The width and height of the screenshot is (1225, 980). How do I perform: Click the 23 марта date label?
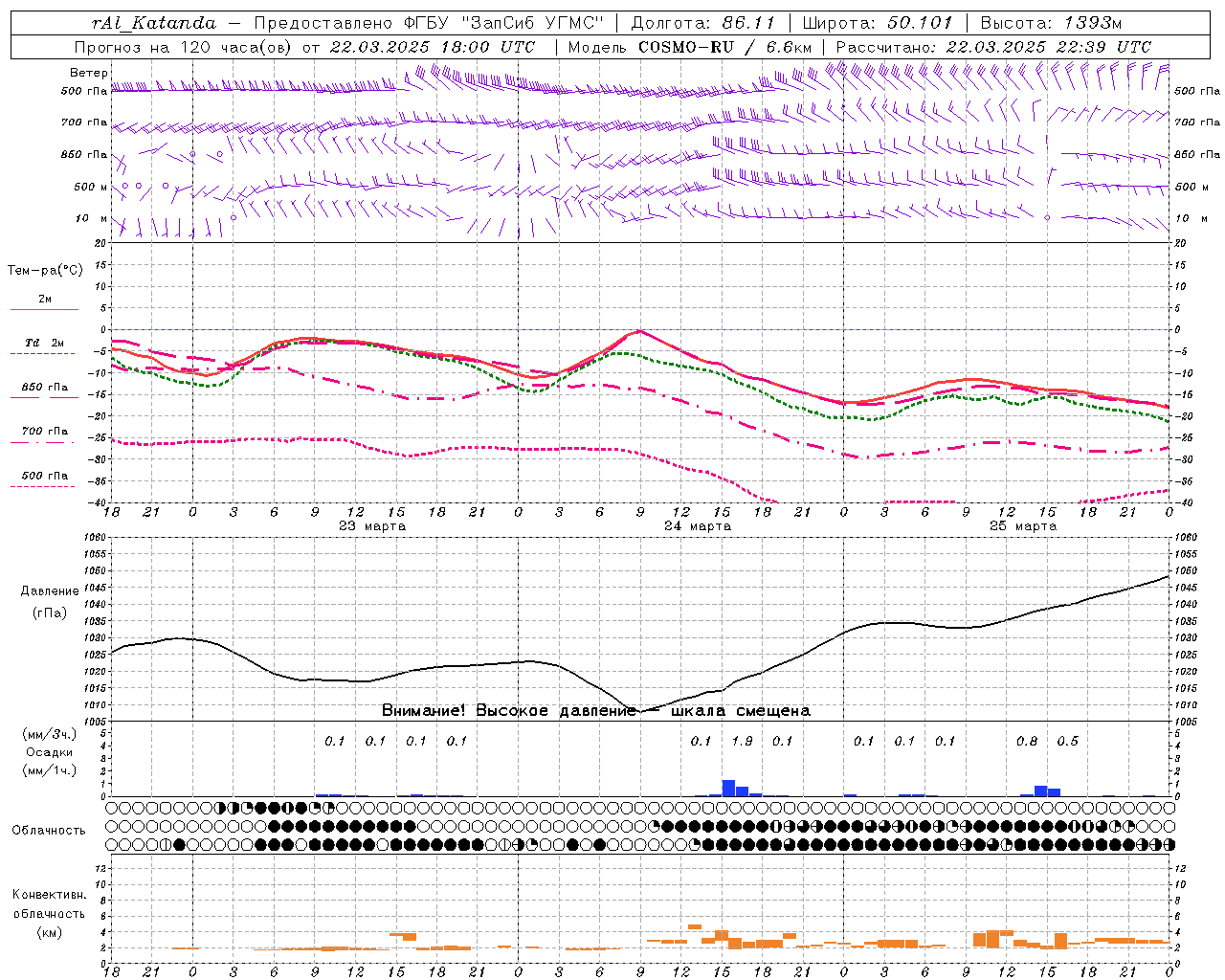[372, 526]
